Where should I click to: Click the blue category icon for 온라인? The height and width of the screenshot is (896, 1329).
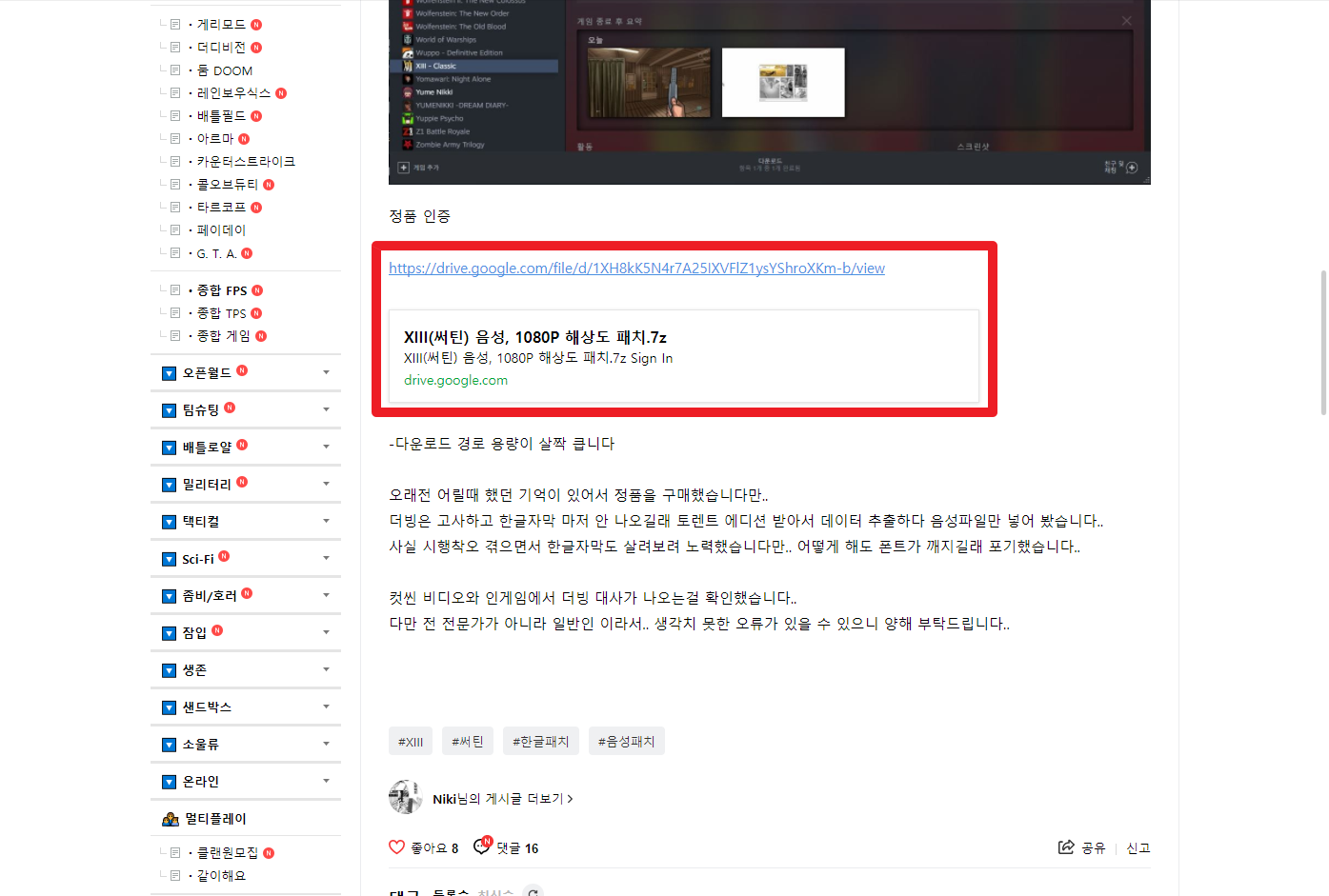(x=169, y=782)
